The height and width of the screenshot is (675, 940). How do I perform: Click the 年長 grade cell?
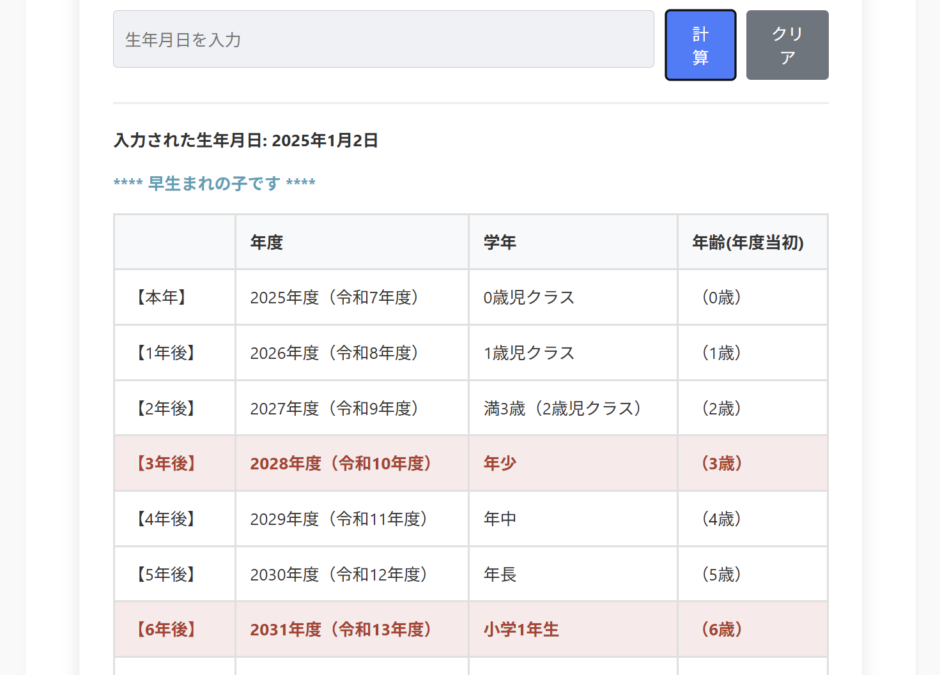point(500,575)
